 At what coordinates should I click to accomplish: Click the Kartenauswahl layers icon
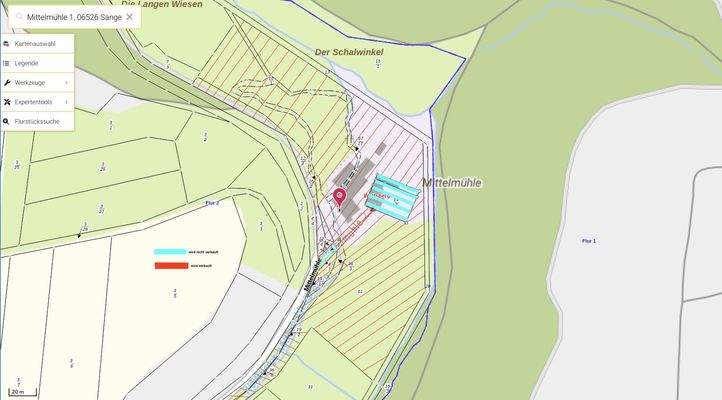(x=7, y=44)
